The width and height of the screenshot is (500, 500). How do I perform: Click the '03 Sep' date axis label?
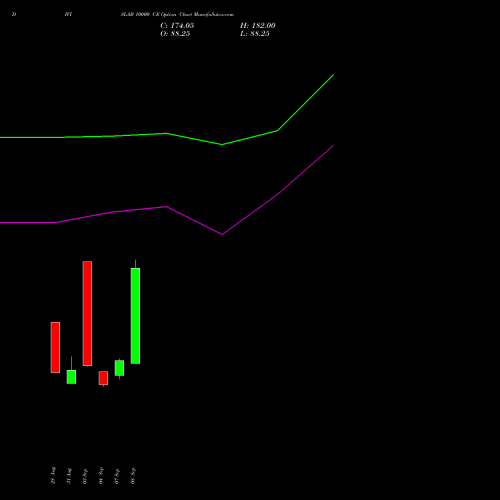(x=85, y=476)
